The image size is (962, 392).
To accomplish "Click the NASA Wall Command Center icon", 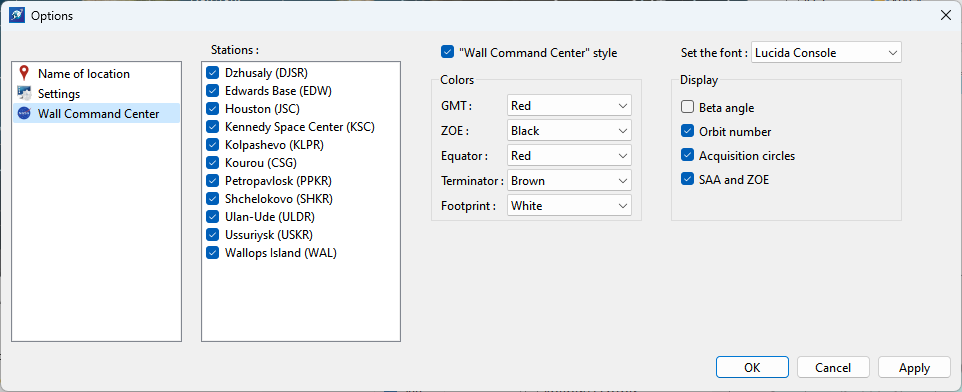I will point(24,113).
